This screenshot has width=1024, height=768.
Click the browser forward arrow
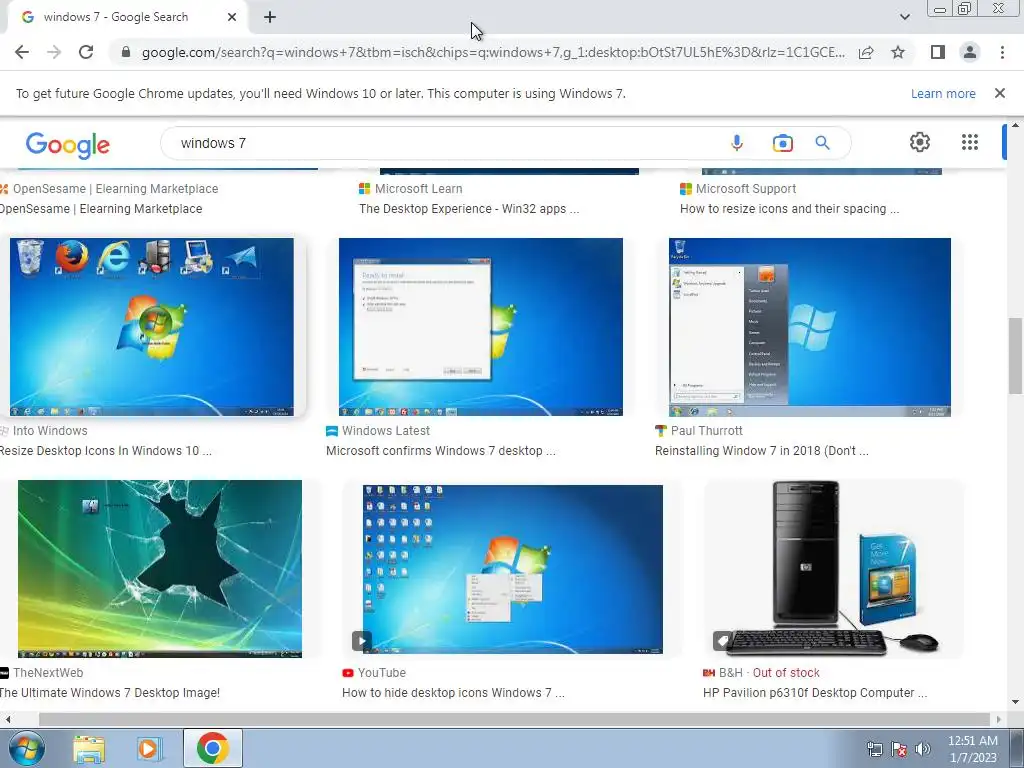(54, 52)
